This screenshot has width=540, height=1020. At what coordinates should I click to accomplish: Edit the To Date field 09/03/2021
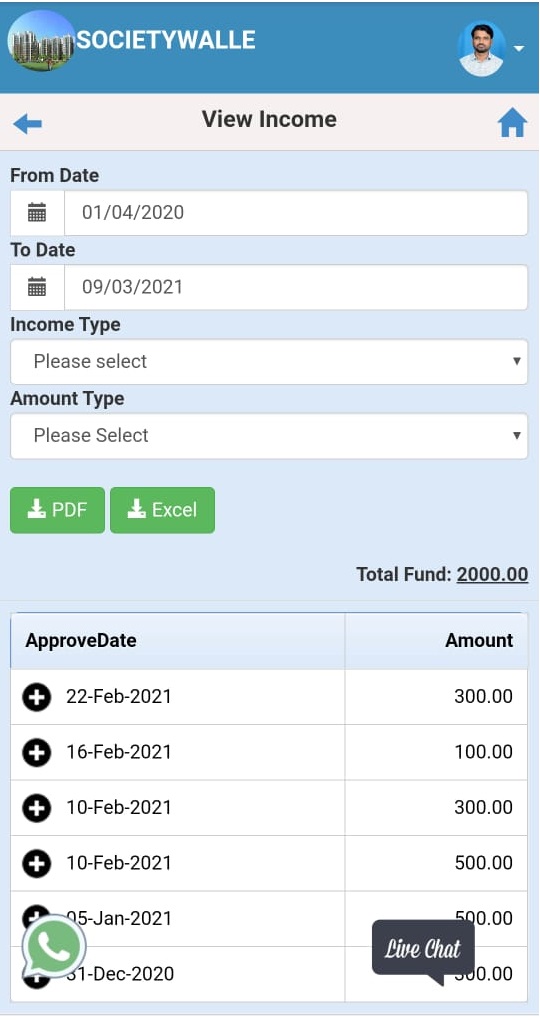[296, 287]
